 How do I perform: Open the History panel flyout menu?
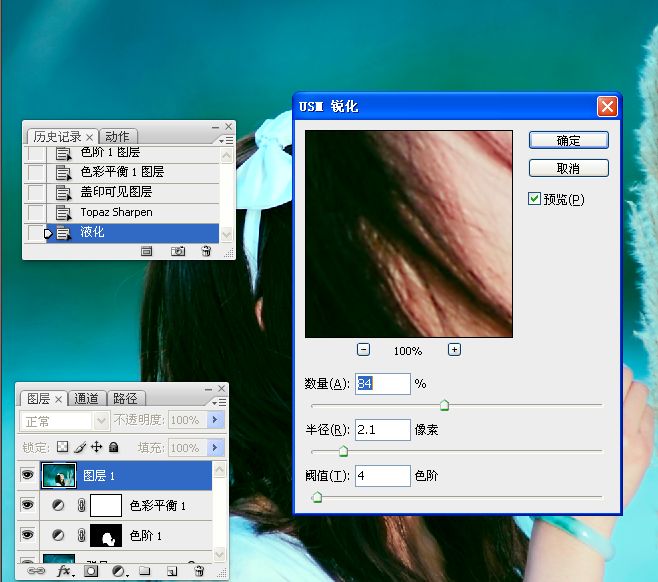pyautogui.click(x=224, y=139)
